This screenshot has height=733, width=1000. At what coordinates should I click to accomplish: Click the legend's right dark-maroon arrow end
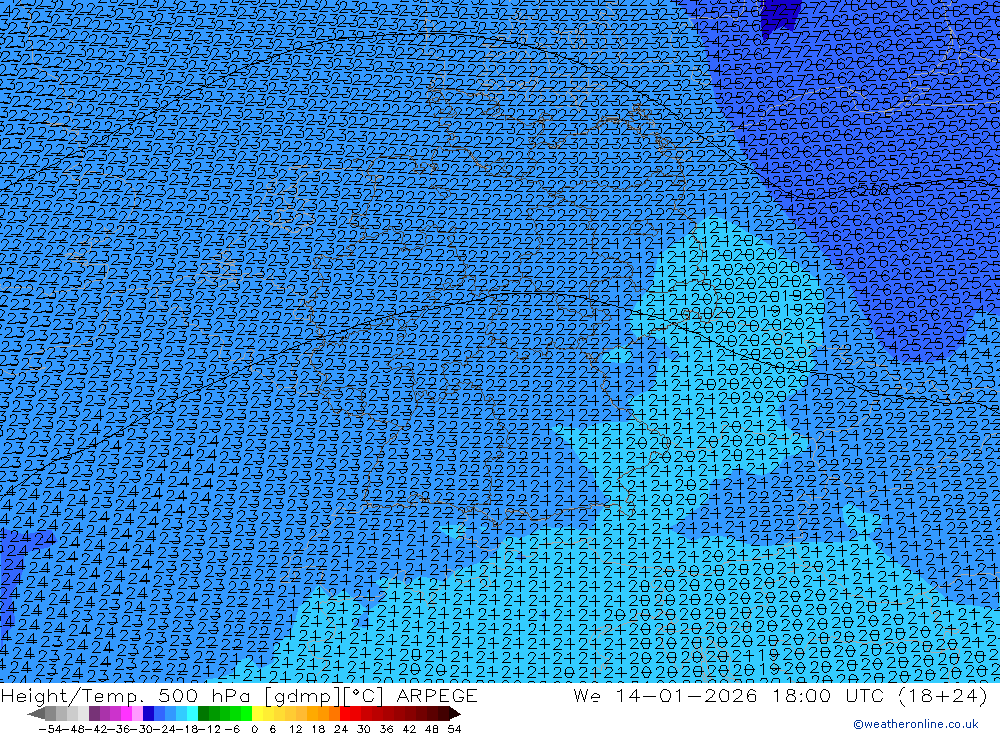pyautogui.click(x=454, y=714)
